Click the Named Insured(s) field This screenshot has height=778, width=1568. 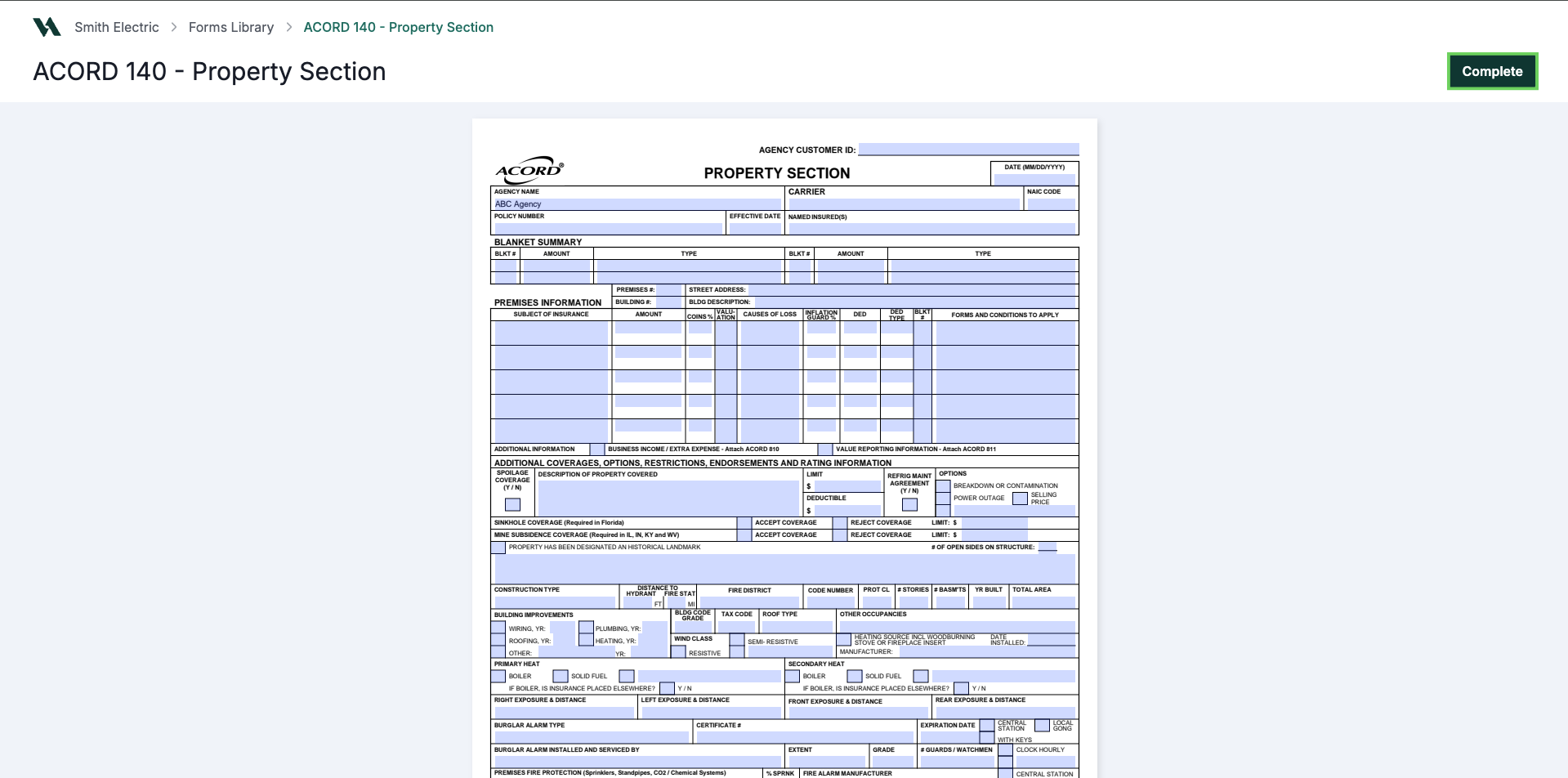[x=931, y=228]
